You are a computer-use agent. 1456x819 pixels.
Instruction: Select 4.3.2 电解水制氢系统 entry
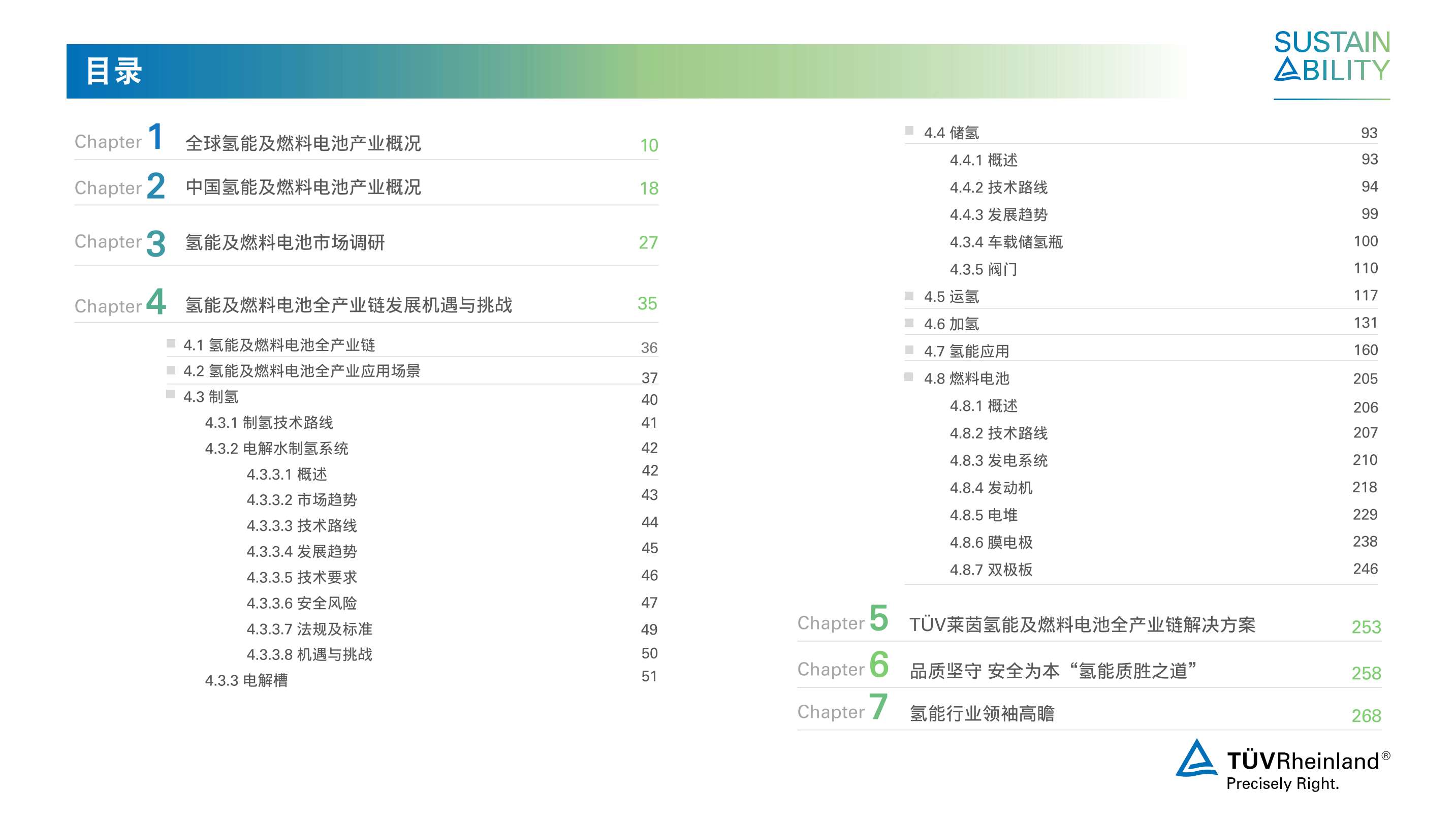click(x=276, y=449)
